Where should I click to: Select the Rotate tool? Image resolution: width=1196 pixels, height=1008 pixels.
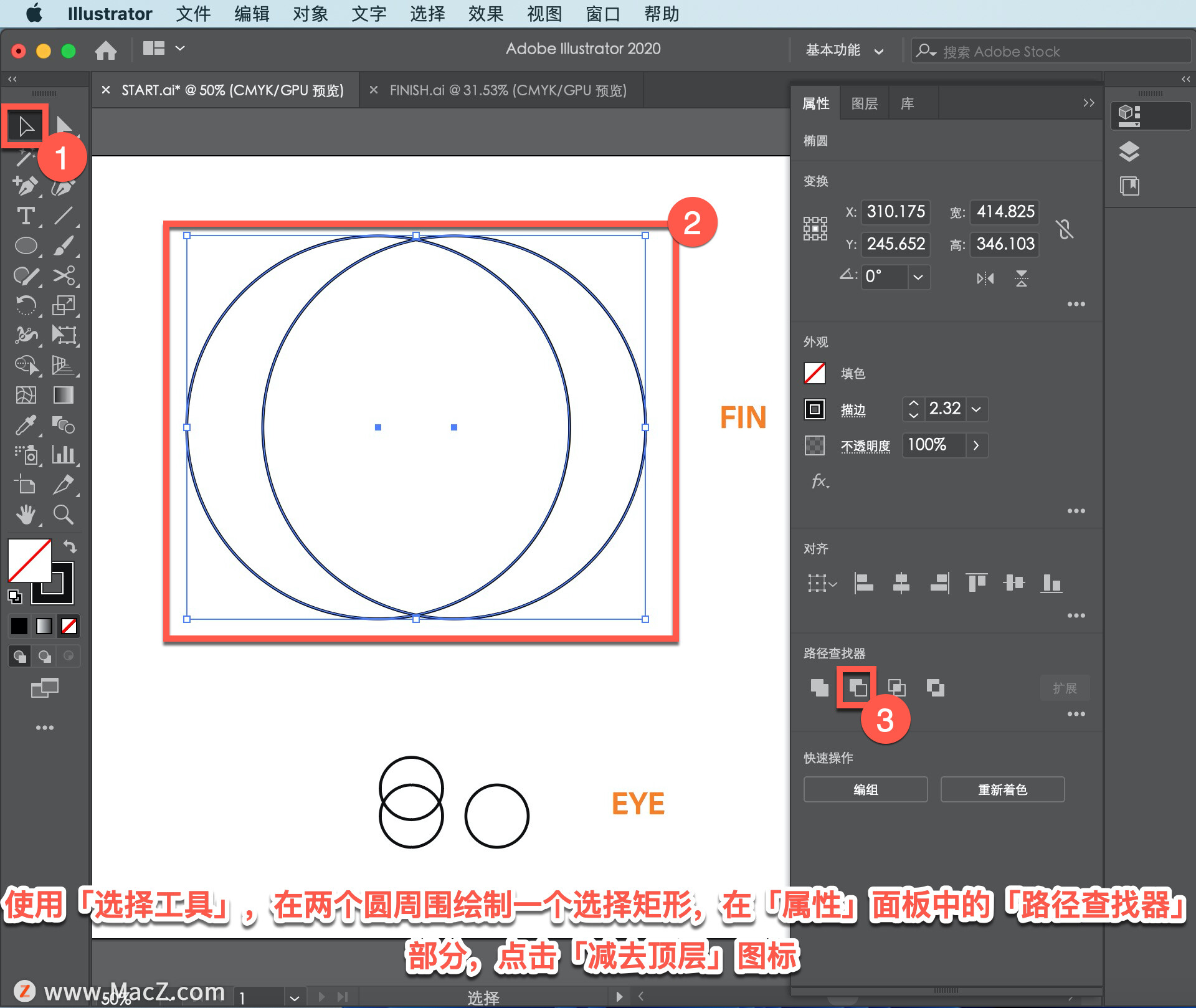coord(26,305)
